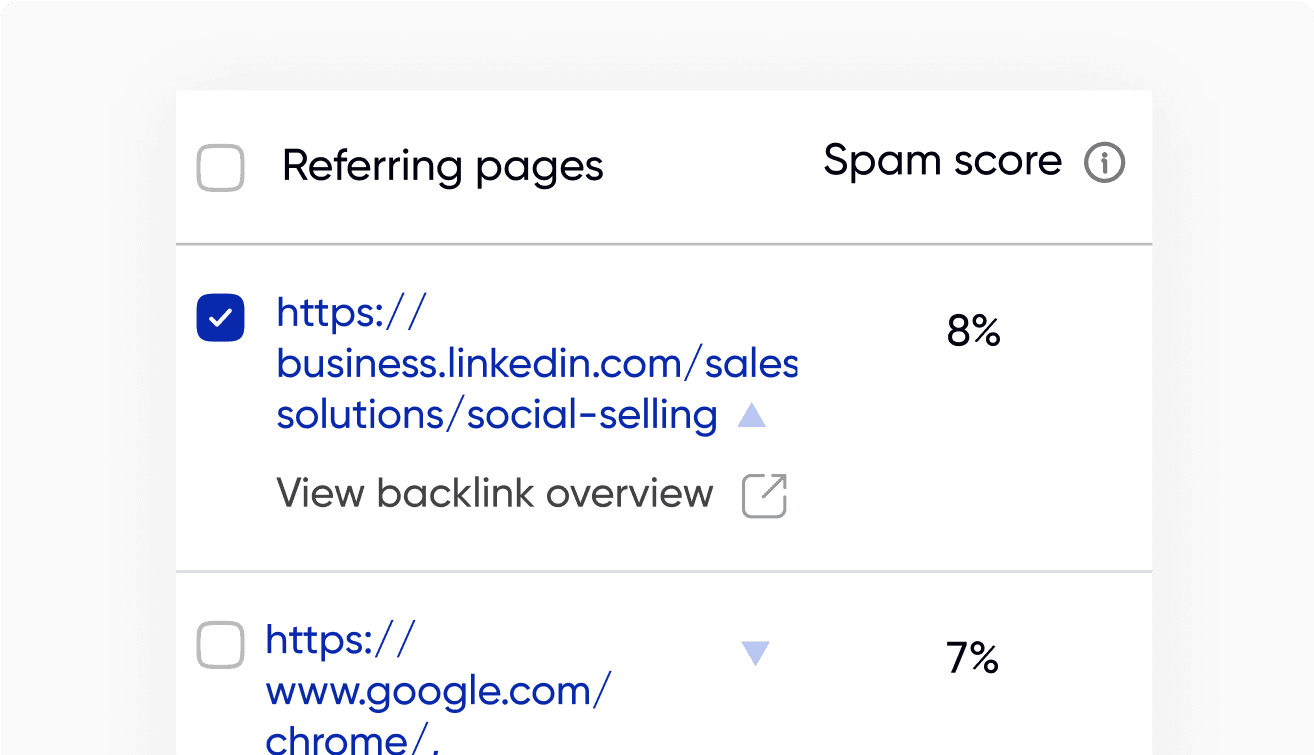Viewport: 1314px width, 755px height.
Task: Open View backlink overview
Action: tap(494, 493)
